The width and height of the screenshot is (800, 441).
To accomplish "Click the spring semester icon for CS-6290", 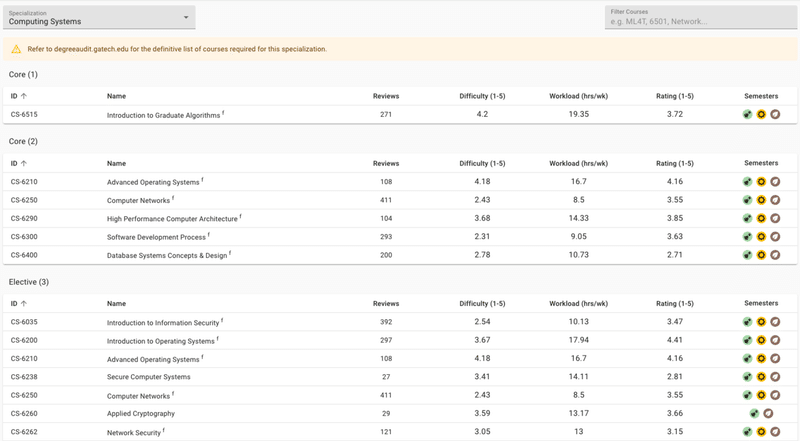I will pyautogui.click(x=747, y=218).
